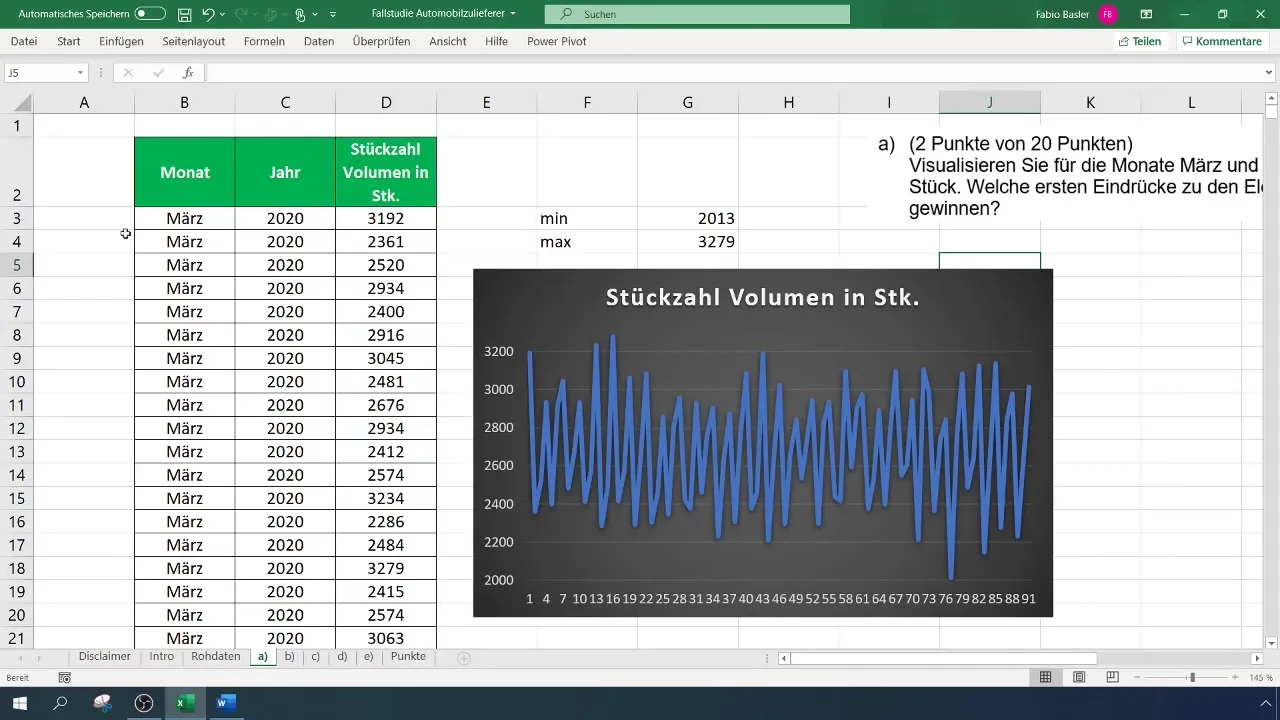Click the zoom out minus button
Image resolution: width=1280 pixels, height=720 pixels.
[1137, 677]
